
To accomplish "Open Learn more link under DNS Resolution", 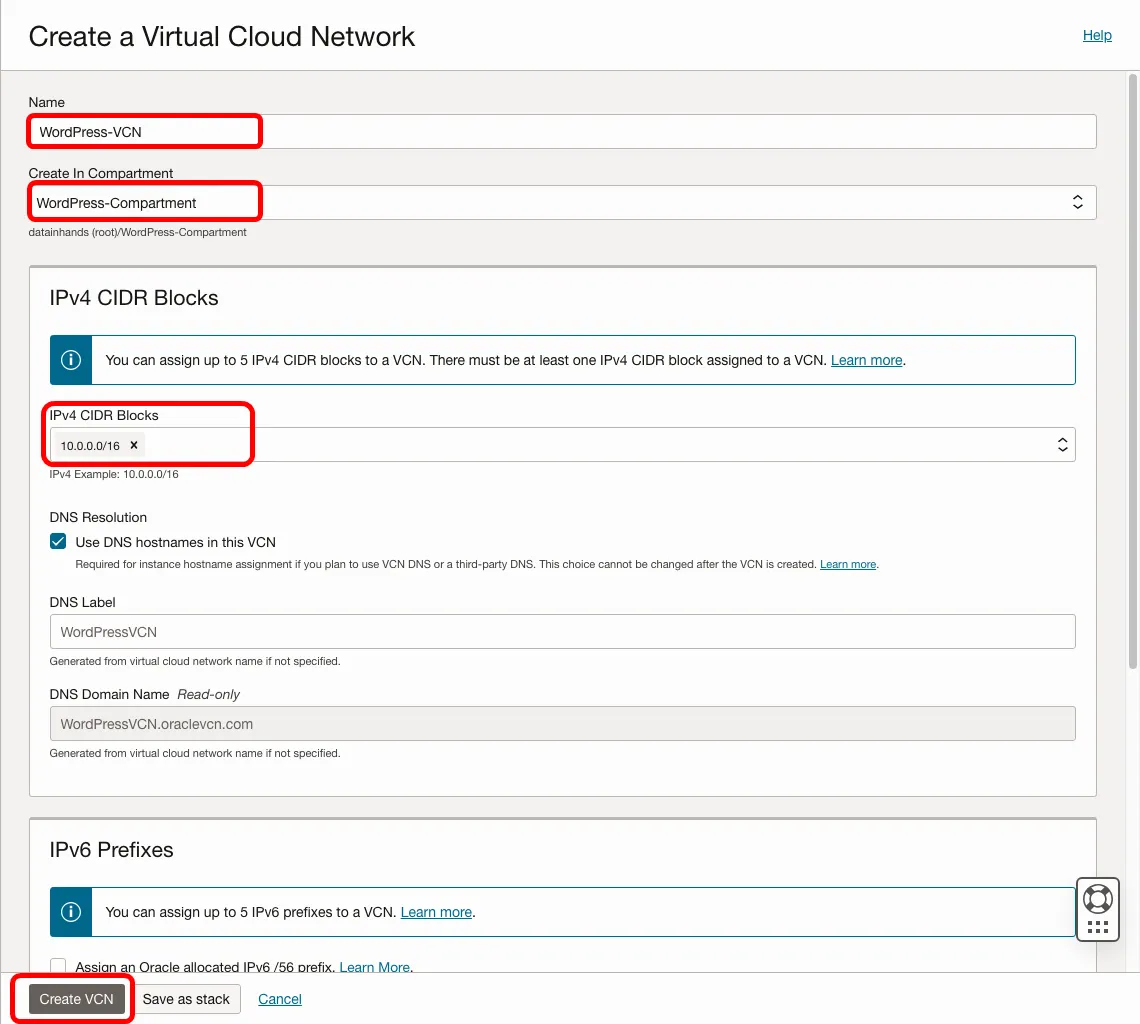I will (848, 564).
